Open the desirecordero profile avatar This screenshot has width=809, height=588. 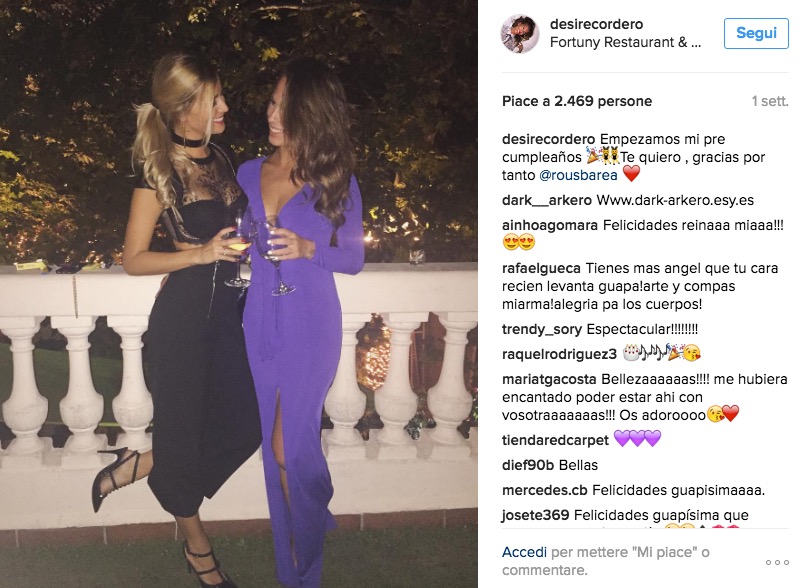coord(520,34)
